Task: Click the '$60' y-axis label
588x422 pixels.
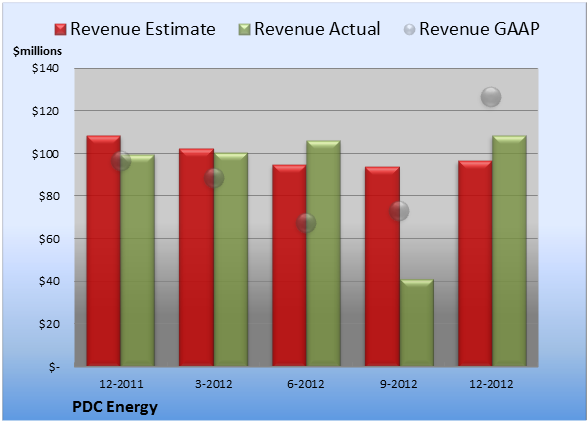Action: (x=49, y=239)
